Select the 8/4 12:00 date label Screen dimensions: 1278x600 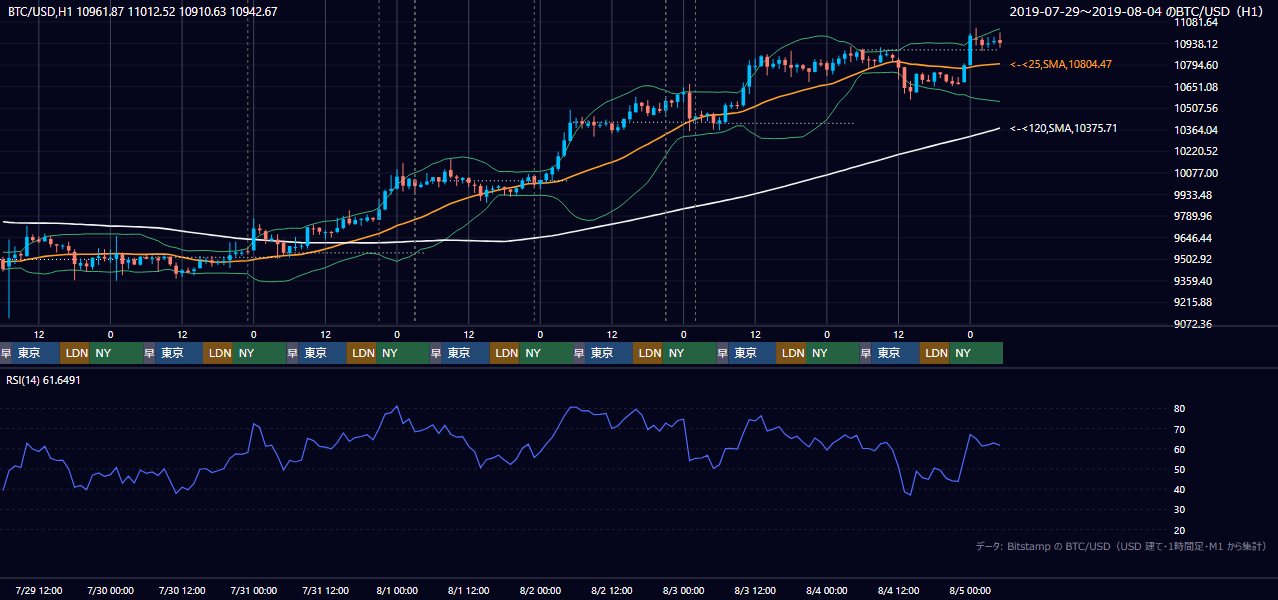pos(898,590)
